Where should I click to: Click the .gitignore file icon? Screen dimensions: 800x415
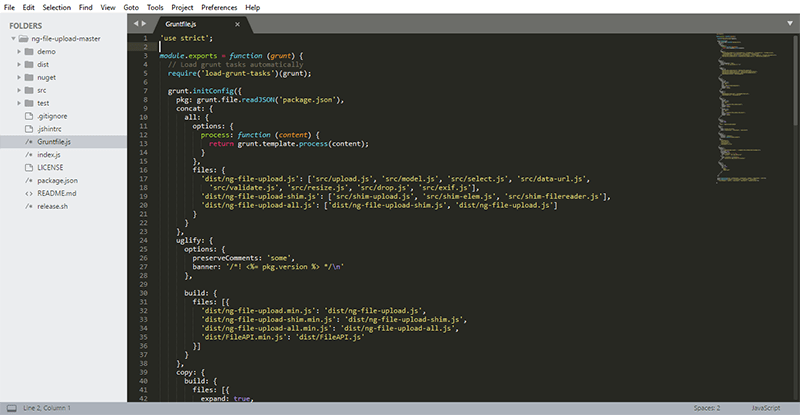coord(29,116)
